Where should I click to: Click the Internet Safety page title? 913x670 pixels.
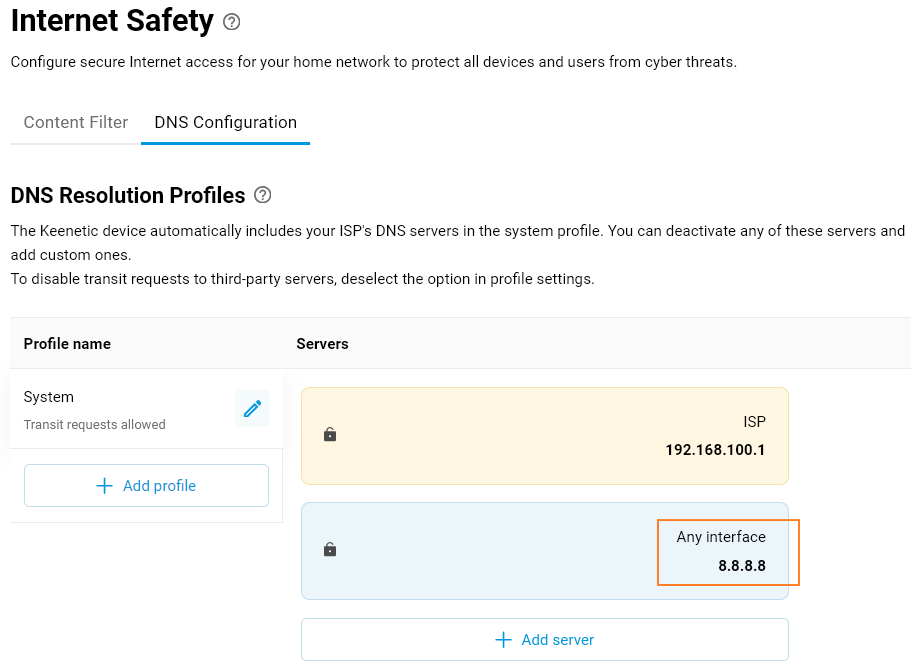pos(112,20)
